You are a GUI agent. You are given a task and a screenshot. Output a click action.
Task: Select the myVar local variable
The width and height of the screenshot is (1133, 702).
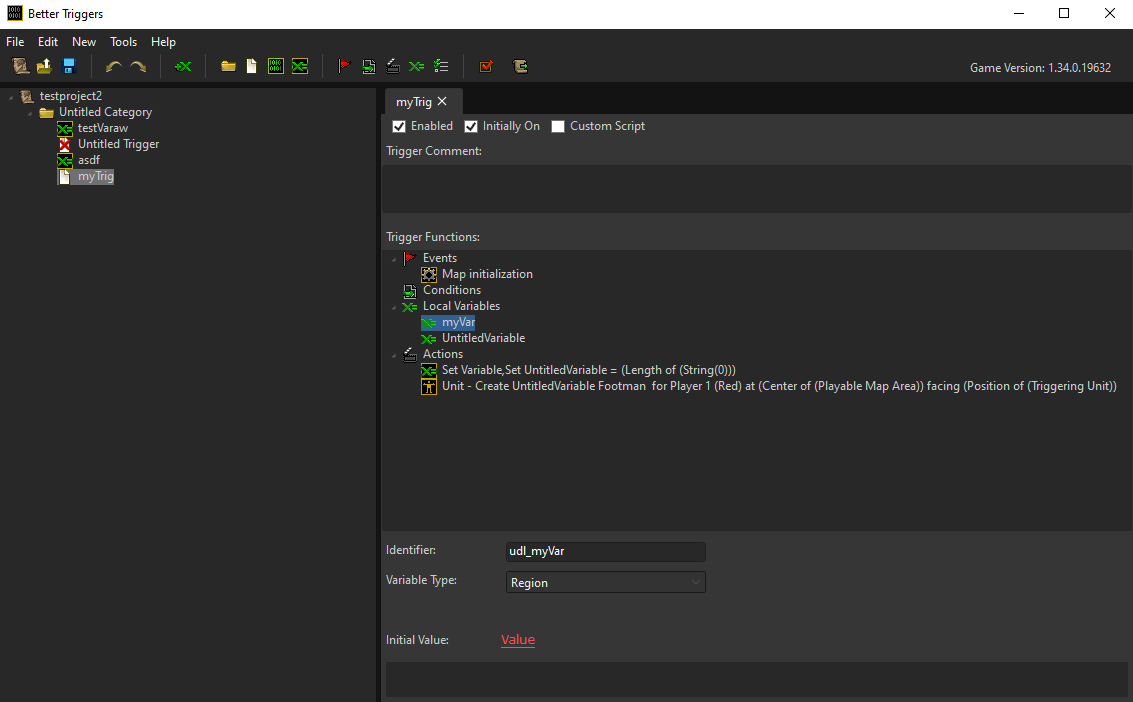[458, 323]
